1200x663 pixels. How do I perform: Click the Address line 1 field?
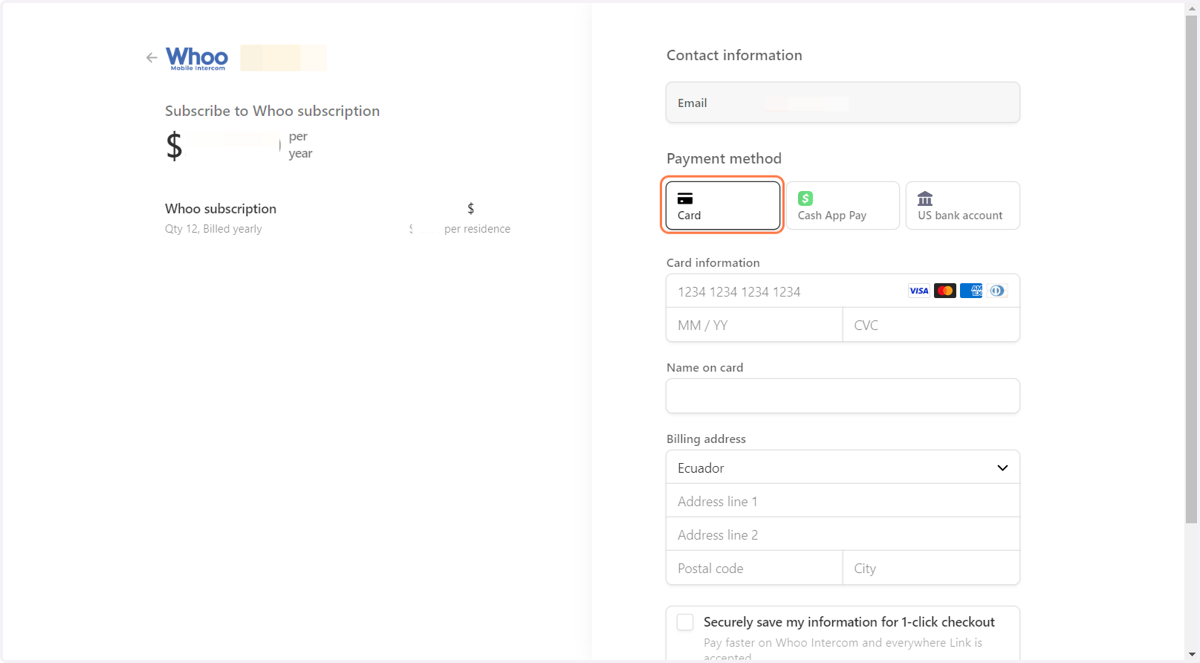point(843,501)
